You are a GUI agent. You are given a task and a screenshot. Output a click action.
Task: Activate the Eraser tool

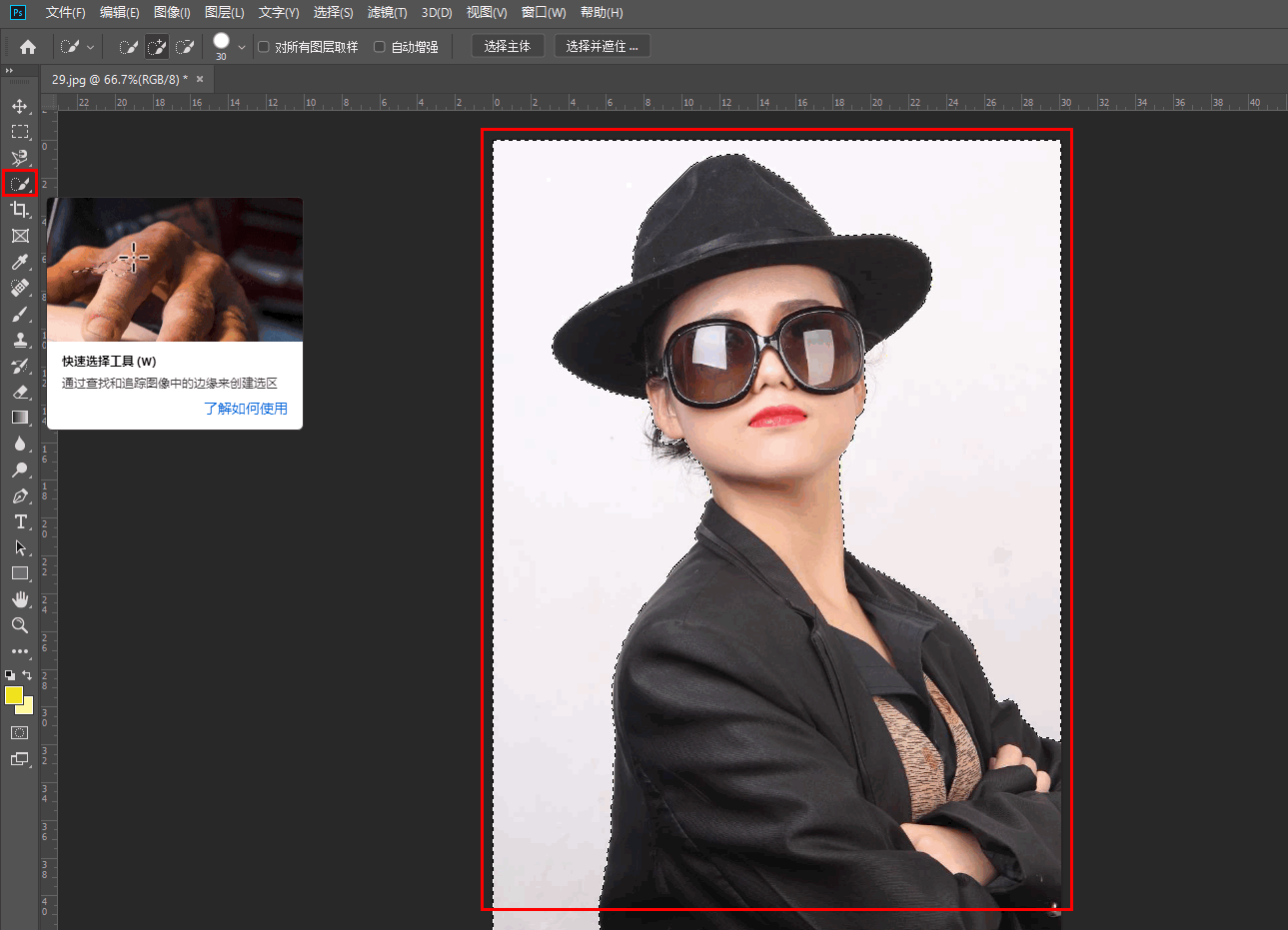click(x=19, y=392)
